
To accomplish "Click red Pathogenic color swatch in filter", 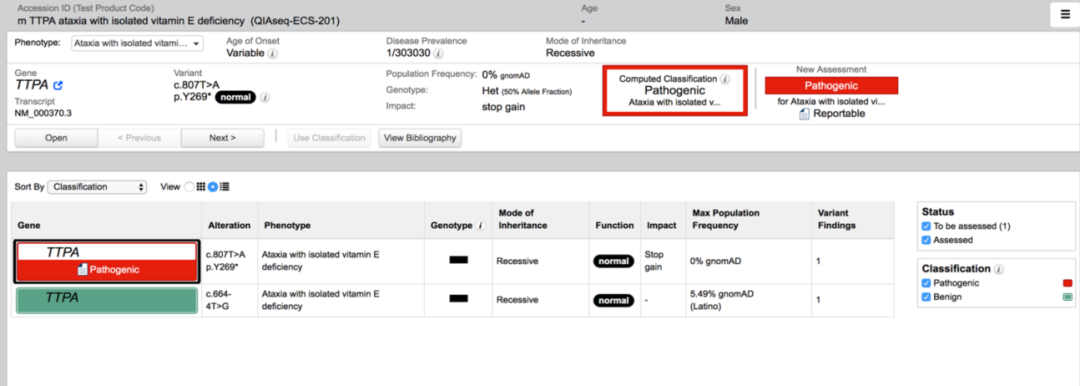I will (x=1068, y=283).
